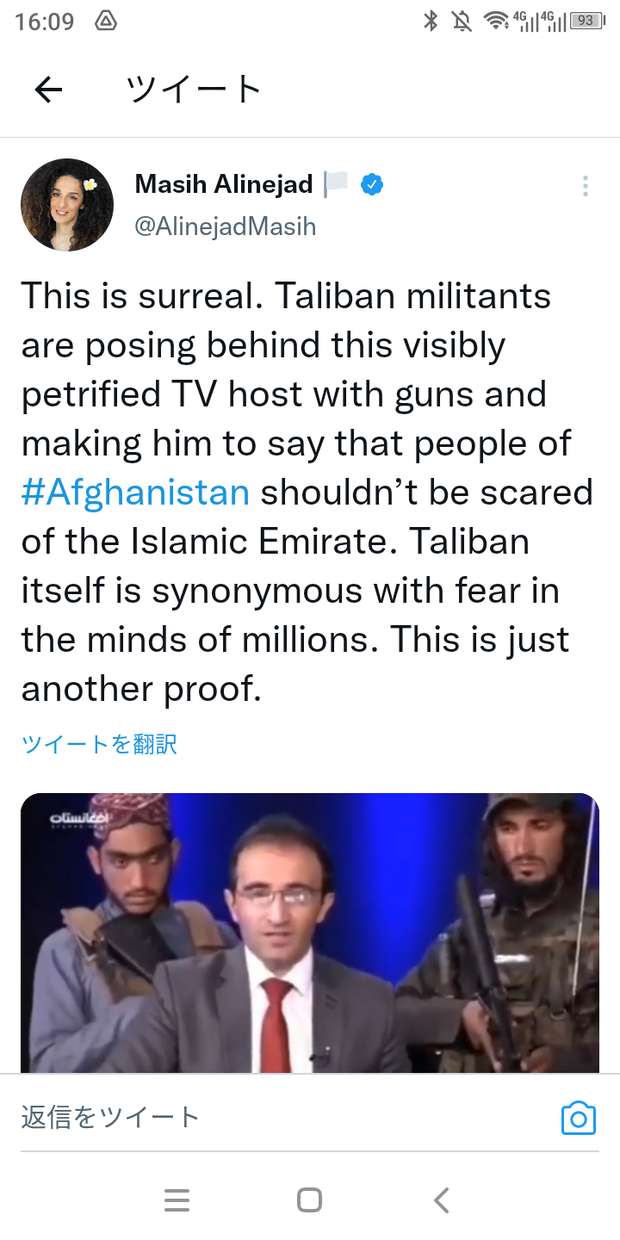This screenshot has height=1240, width=620.
Task: Open the #Afghanistan hashtag
Action: click(x=135, y=492)
